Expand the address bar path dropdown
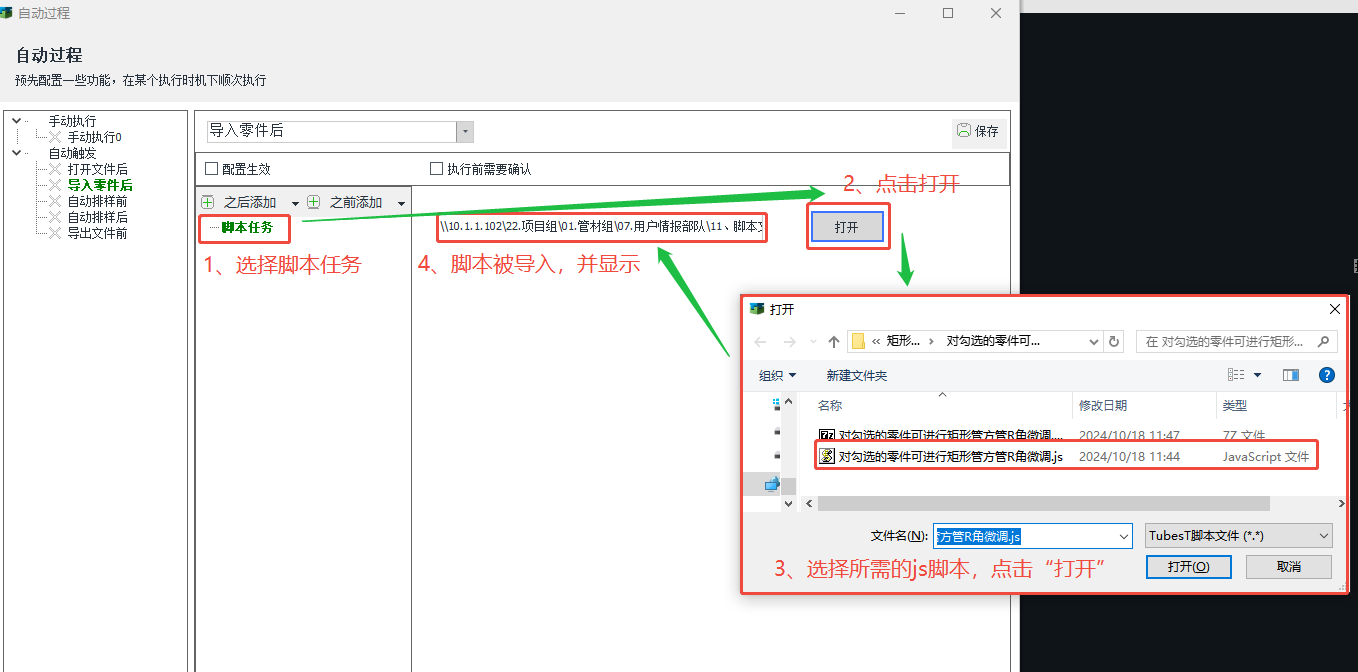 click(x=1094, y=341)
